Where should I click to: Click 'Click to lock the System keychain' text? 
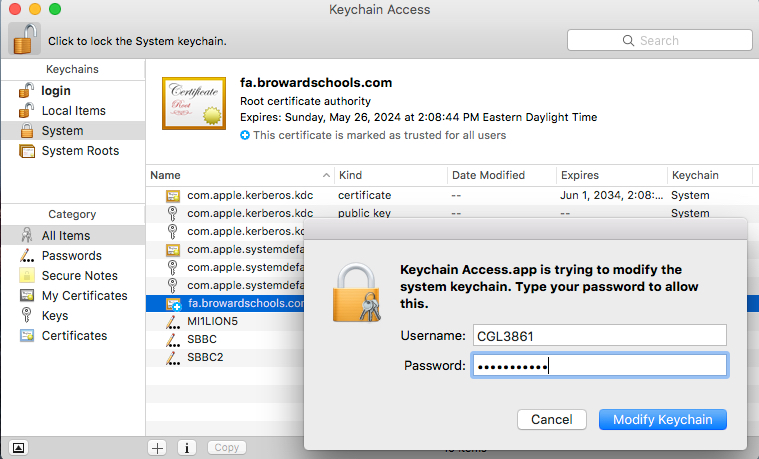[137, 41]
